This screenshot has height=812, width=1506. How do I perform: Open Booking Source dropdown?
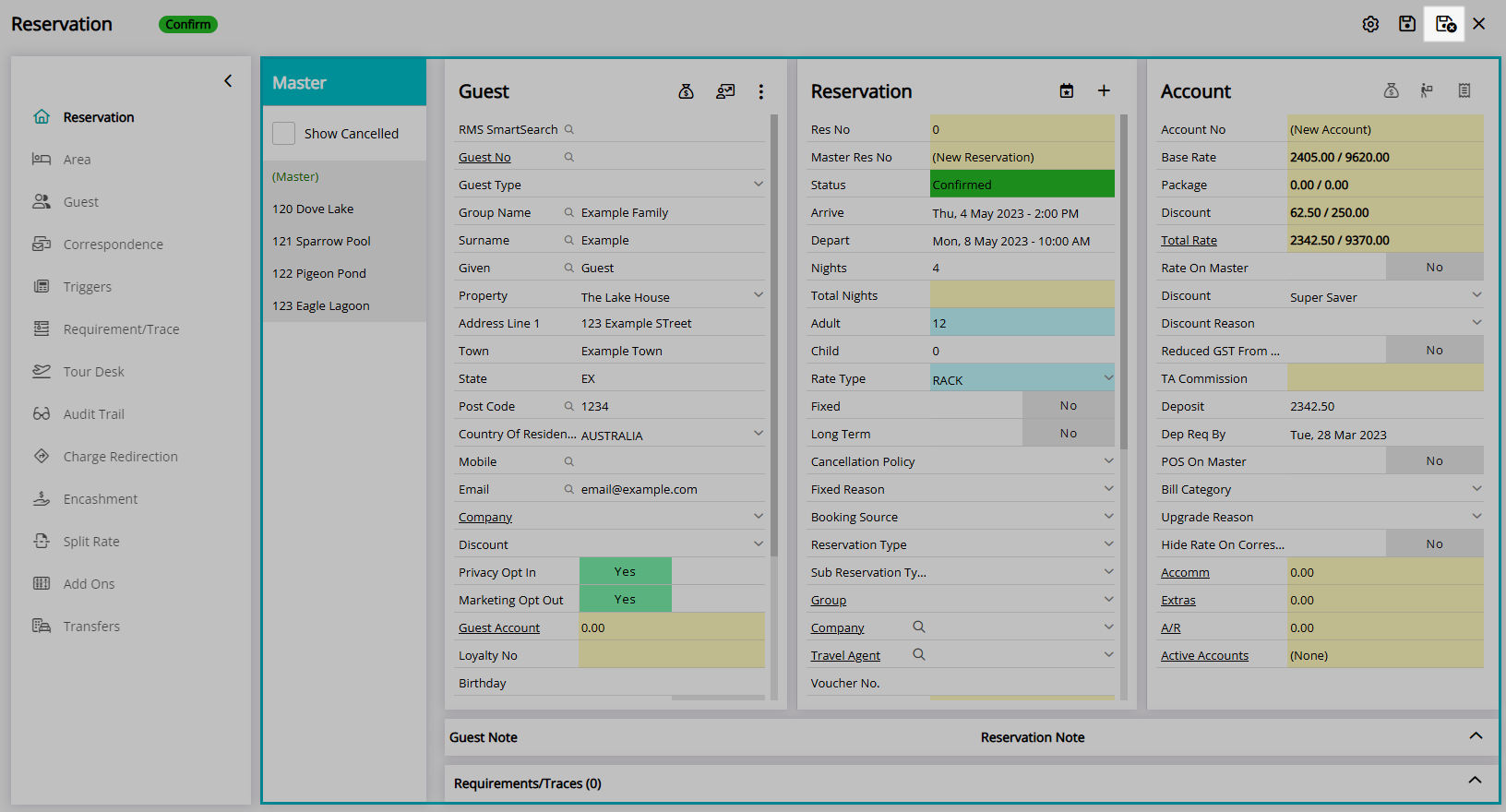(x=1108, y=516)
